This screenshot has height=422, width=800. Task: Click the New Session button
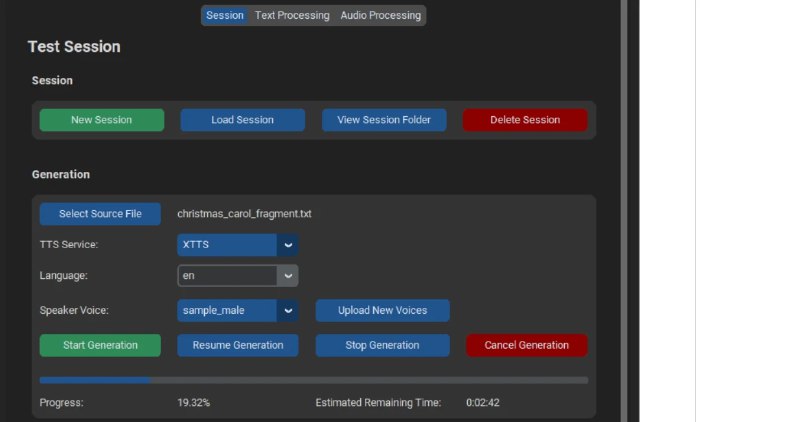point(101,120)
